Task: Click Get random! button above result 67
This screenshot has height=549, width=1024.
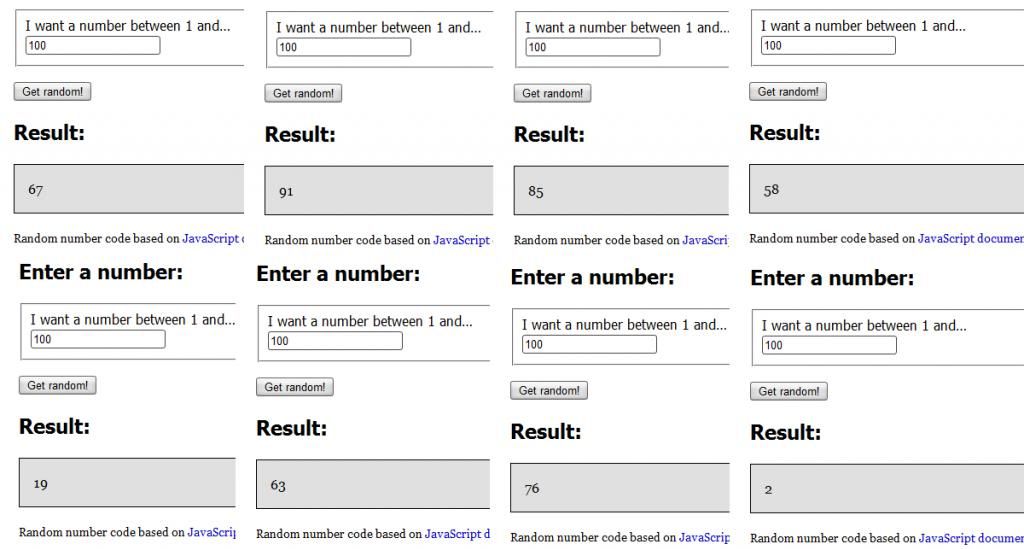Action: 52,92
